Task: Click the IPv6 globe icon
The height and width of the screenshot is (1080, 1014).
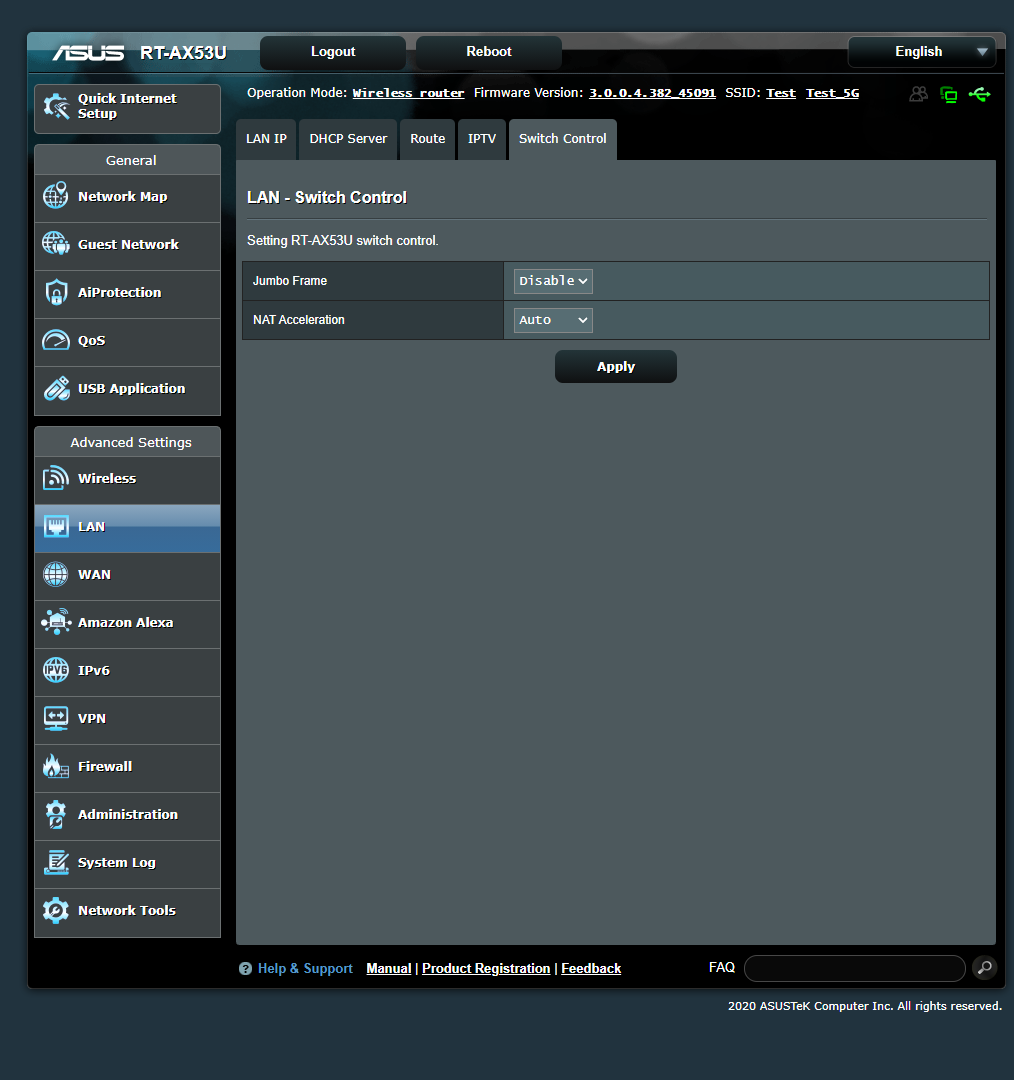Action: [56, 670]
